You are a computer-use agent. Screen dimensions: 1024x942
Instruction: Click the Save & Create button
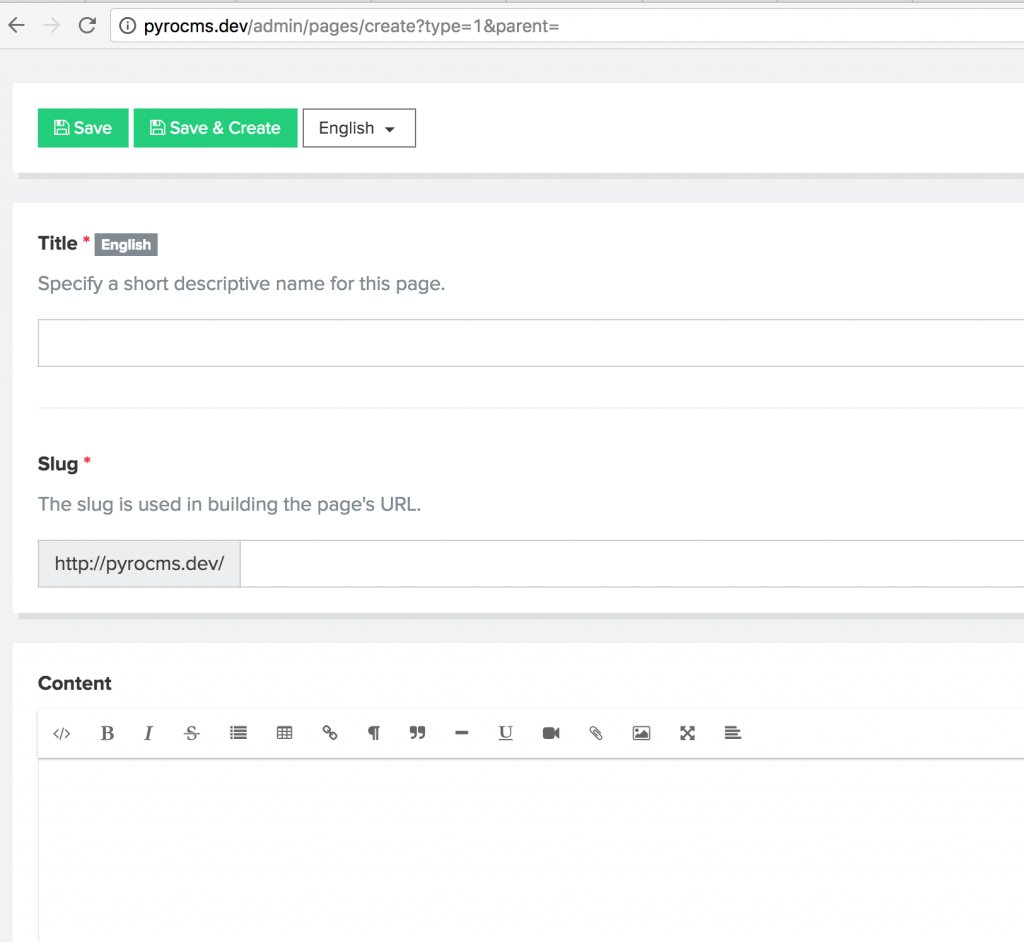pos(215,127)
